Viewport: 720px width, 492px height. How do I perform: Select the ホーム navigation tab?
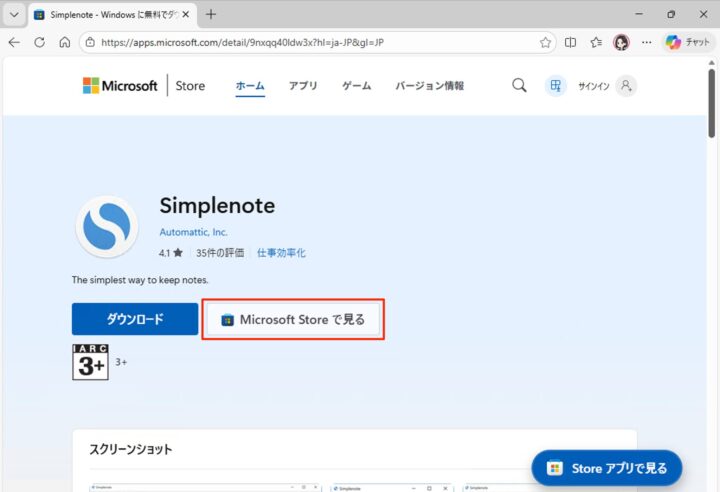(250, 86)
